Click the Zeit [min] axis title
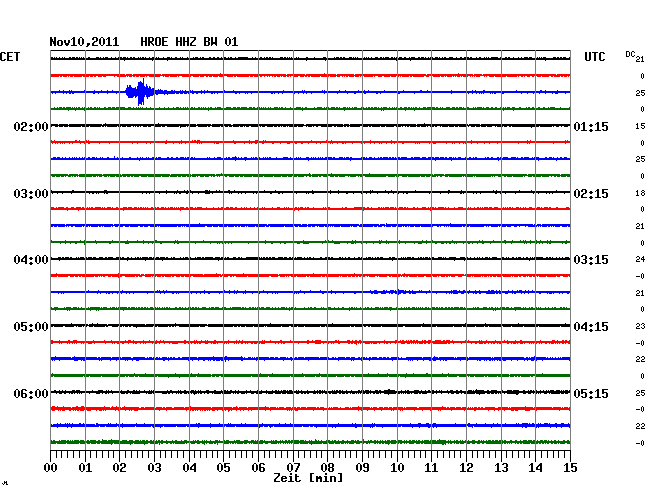 pos(308,478)
